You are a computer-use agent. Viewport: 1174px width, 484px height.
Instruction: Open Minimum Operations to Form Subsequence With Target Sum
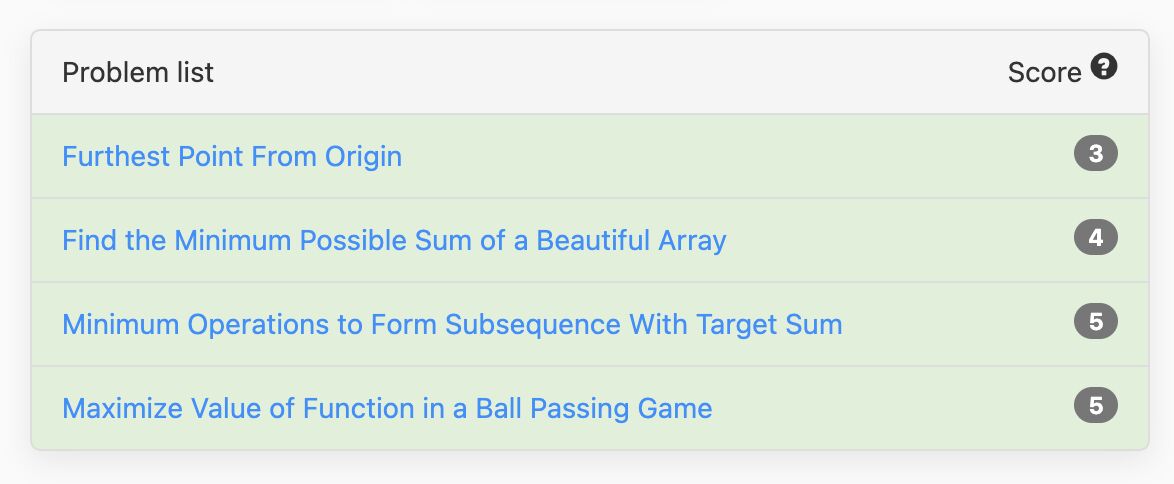tap(452, 324)
